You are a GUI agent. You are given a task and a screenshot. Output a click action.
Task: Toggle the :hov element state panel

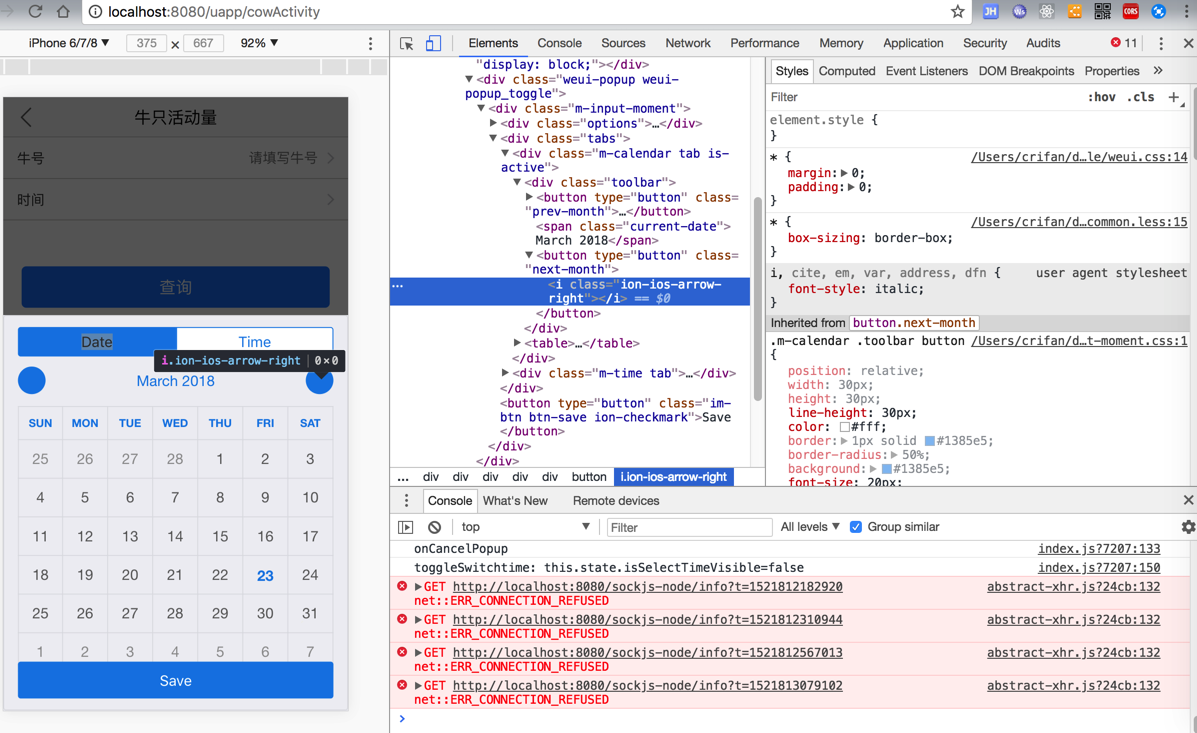tap(1101, 98)
